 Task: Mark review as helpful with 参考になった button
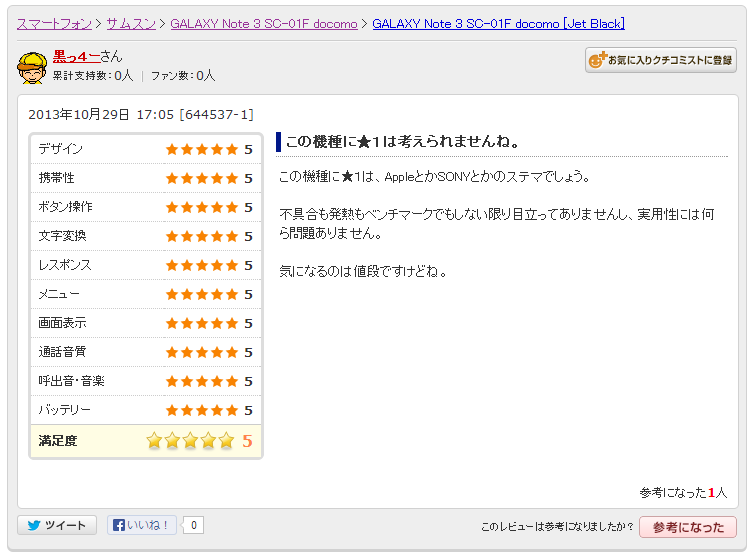[688, 527]
